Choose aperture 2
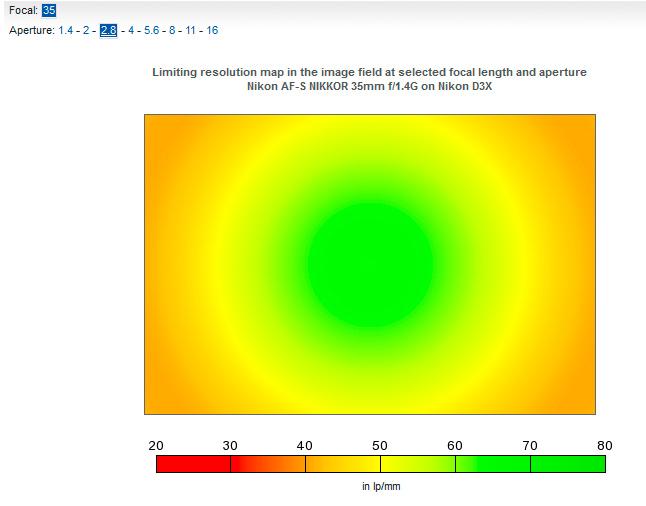Screen dimensions: 646x506 pos(86,30)
